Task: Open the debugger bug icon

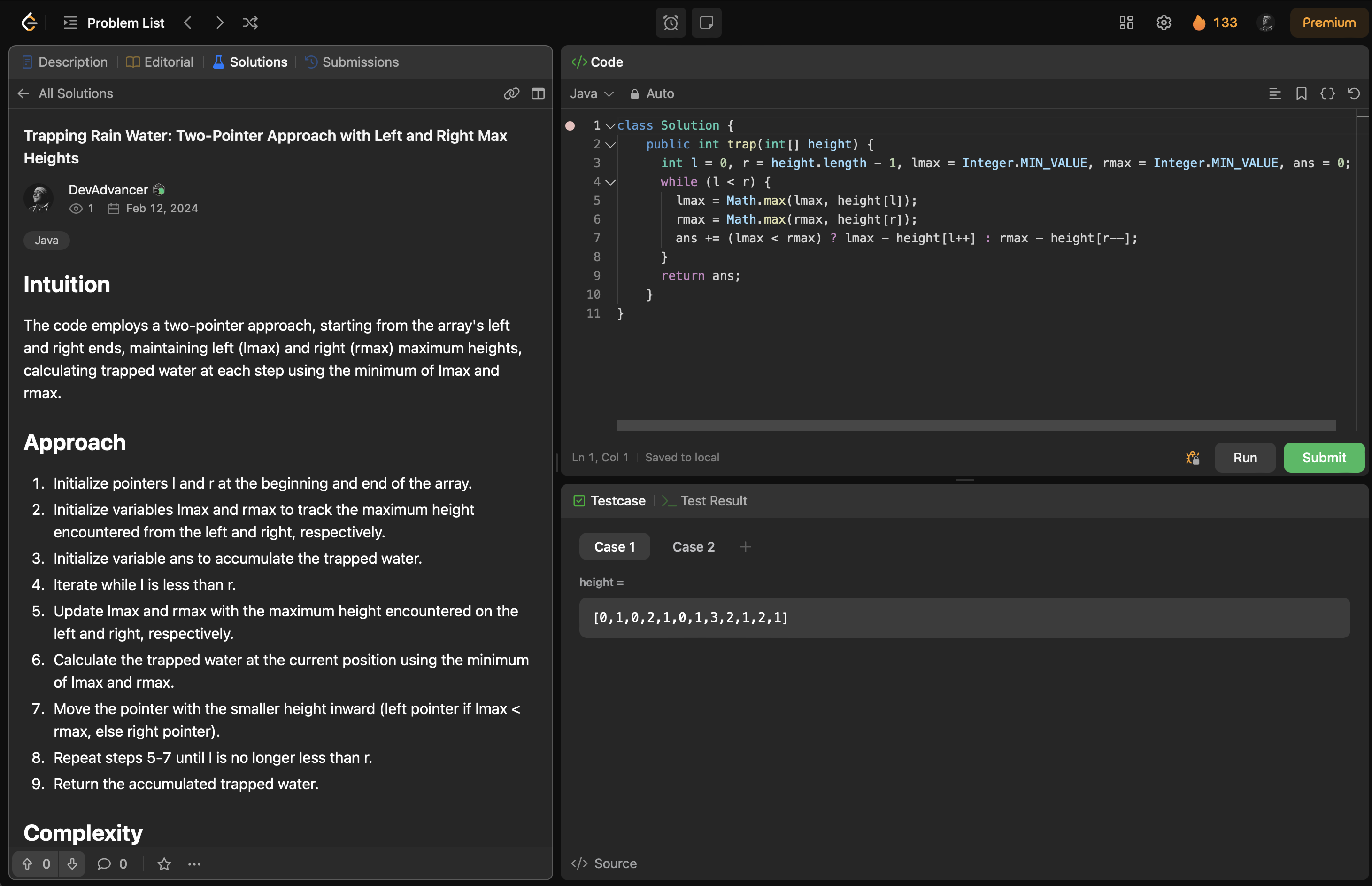Action: click(x=1193, y=458)
